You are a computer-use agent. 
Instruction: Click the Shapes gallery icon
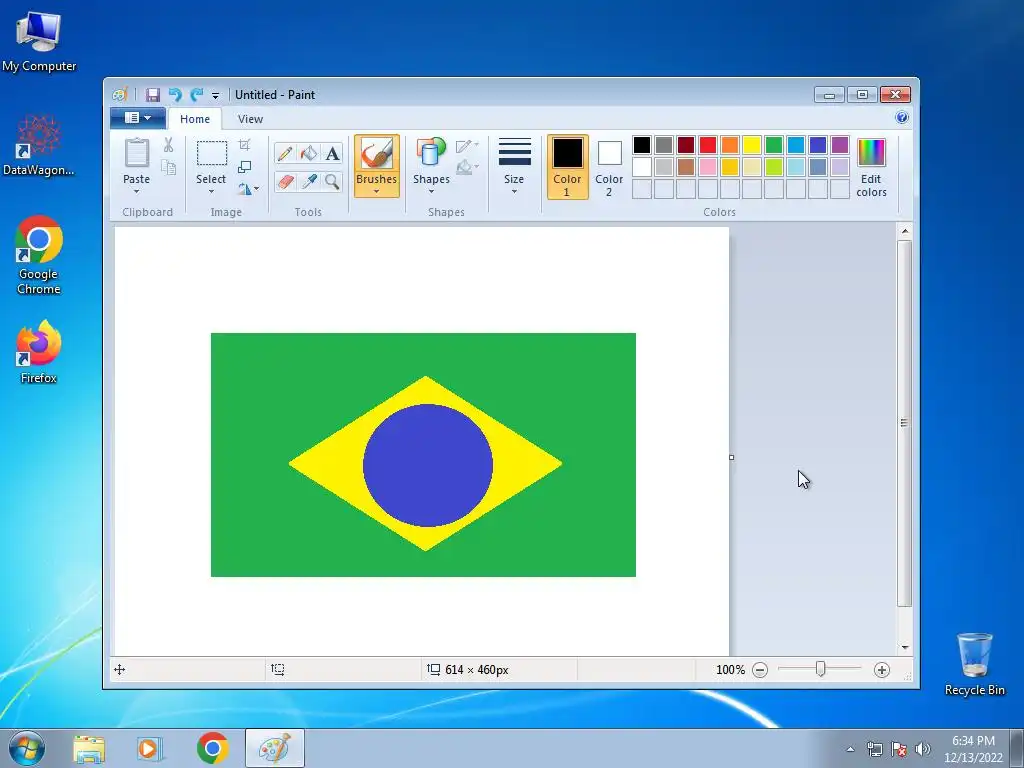point(431,152)
